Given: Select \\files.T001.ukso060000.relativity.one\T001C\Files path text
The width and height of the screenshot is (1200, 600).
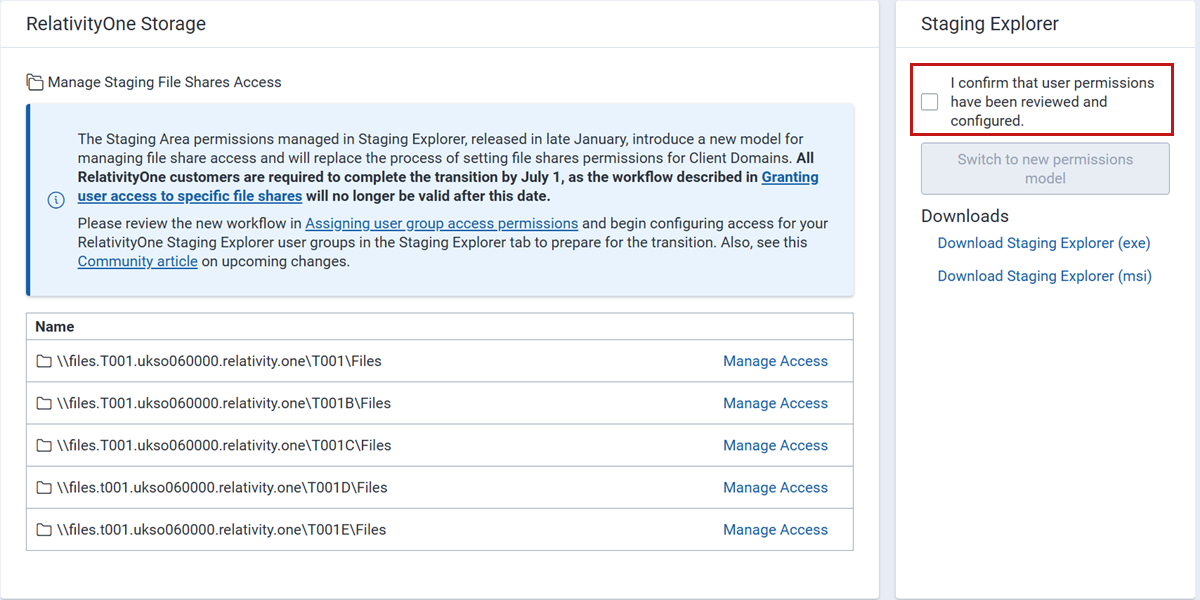Looking at the screenshot, I should pos(224,445).
